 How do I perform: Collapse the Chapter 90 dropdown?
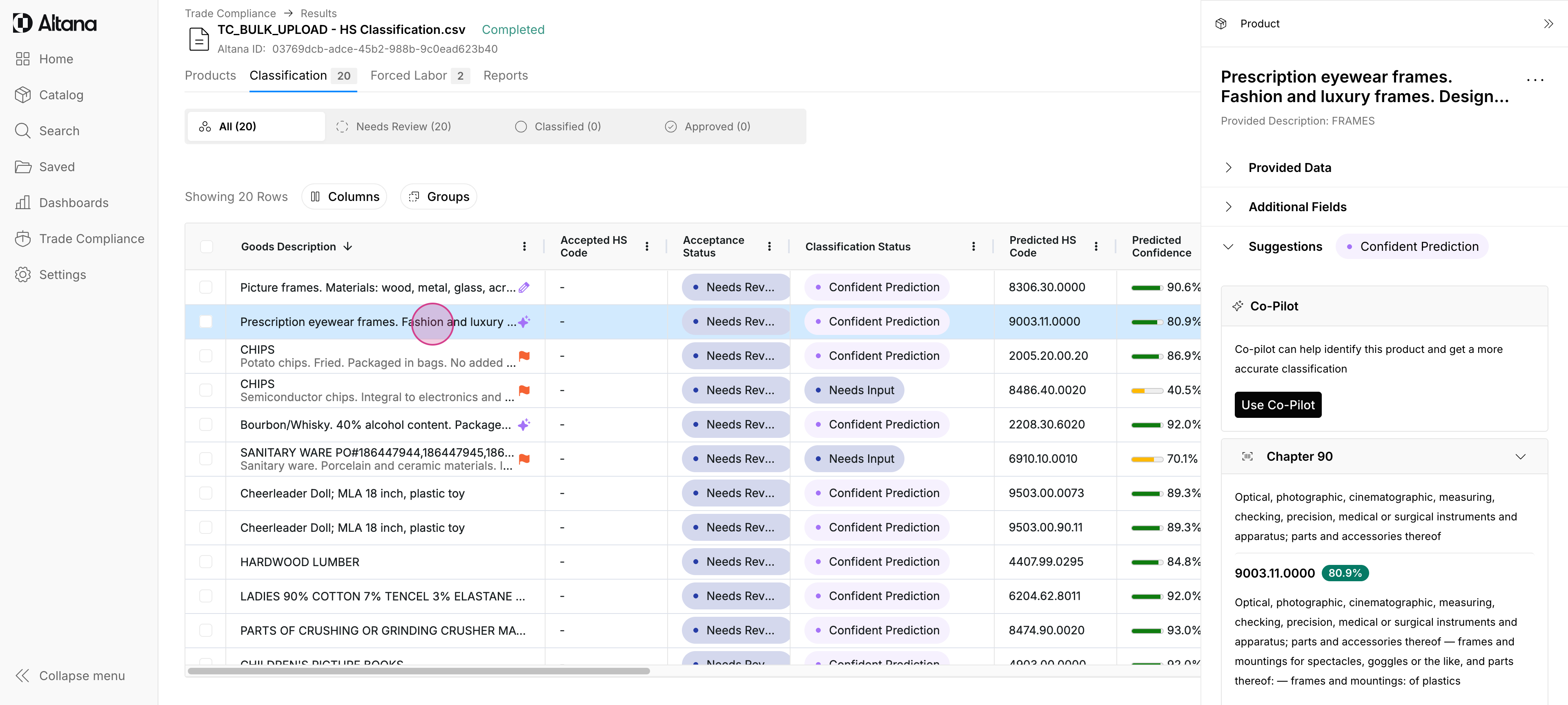pyautogui.click(x=1520, y=457)
